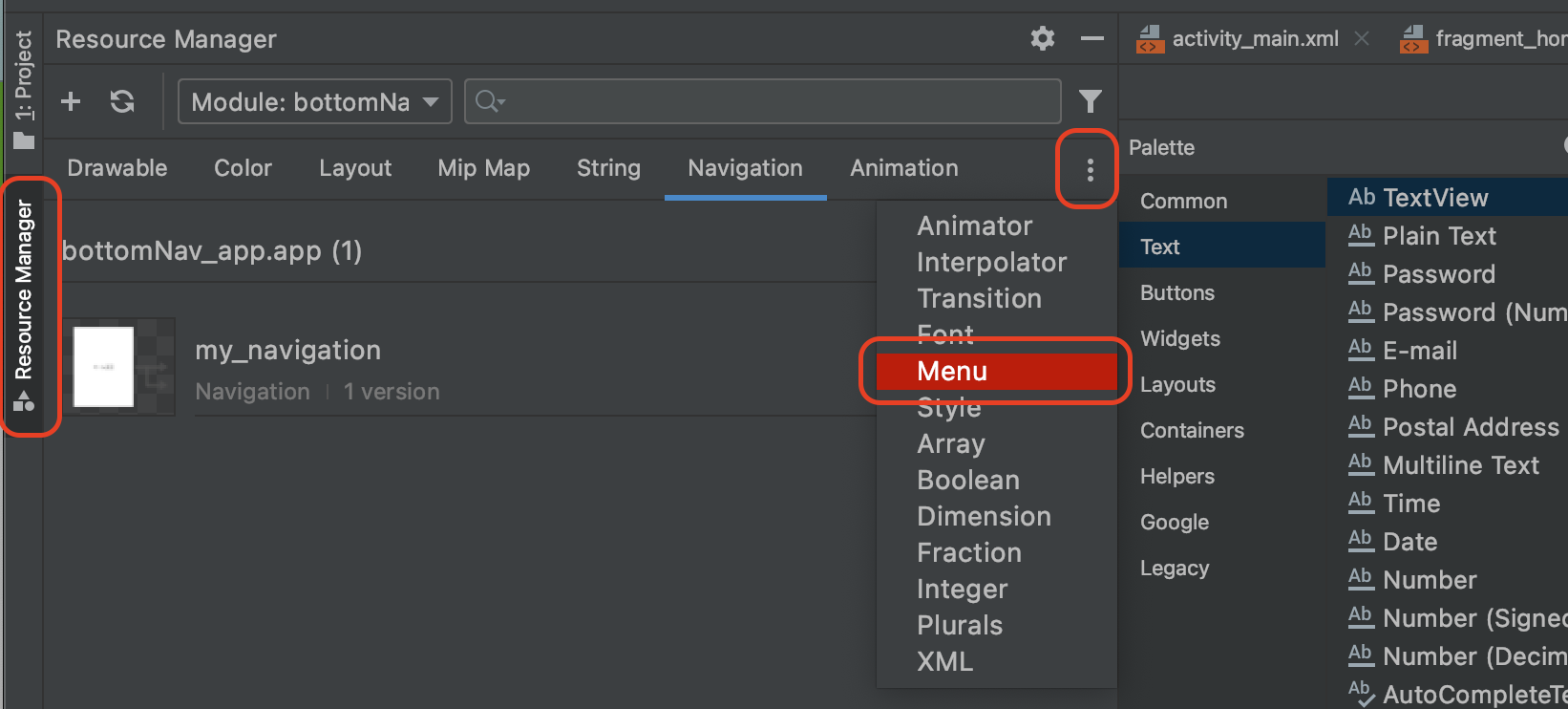
Task: Toggle the Project tool window tab
Action: tap(24, 88)
